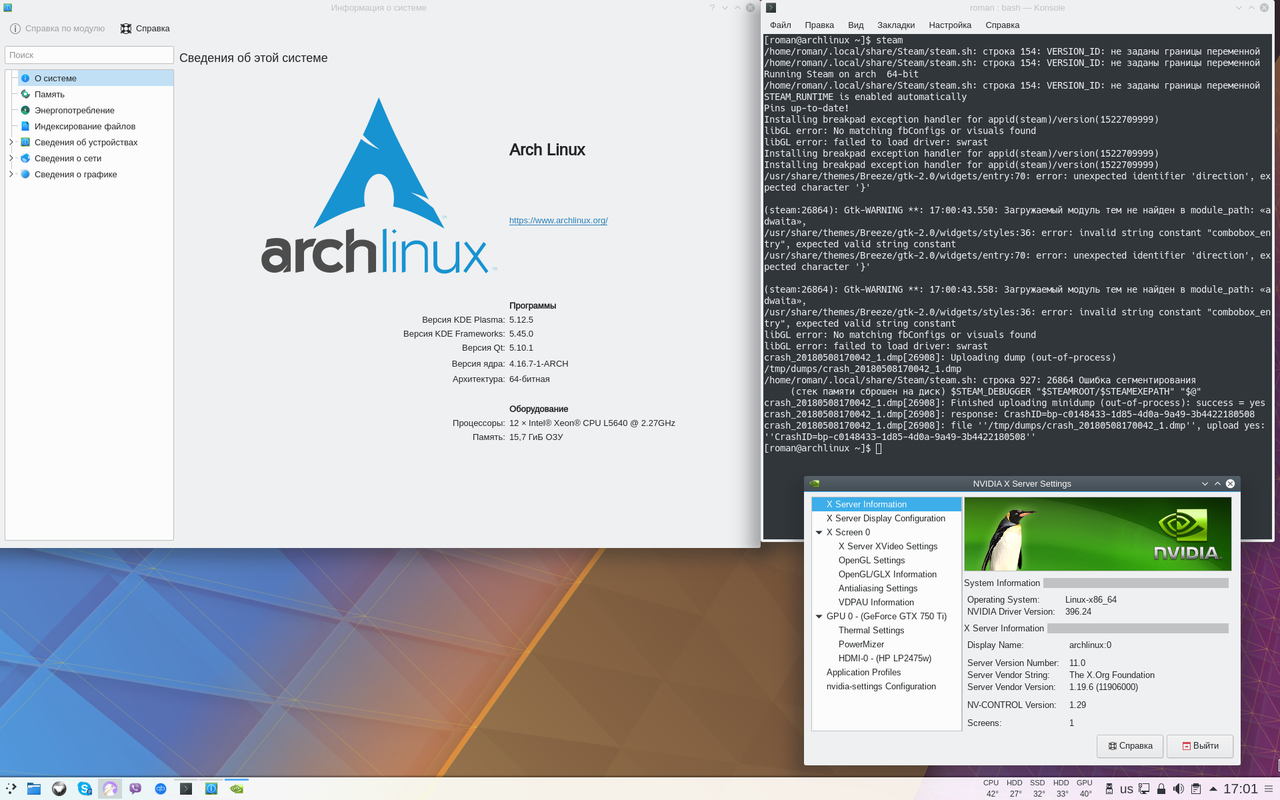1280x800 pixels.
Task: Open the application launcher in the taskbar
Action: pyautogui.click(x=11, y=788)
